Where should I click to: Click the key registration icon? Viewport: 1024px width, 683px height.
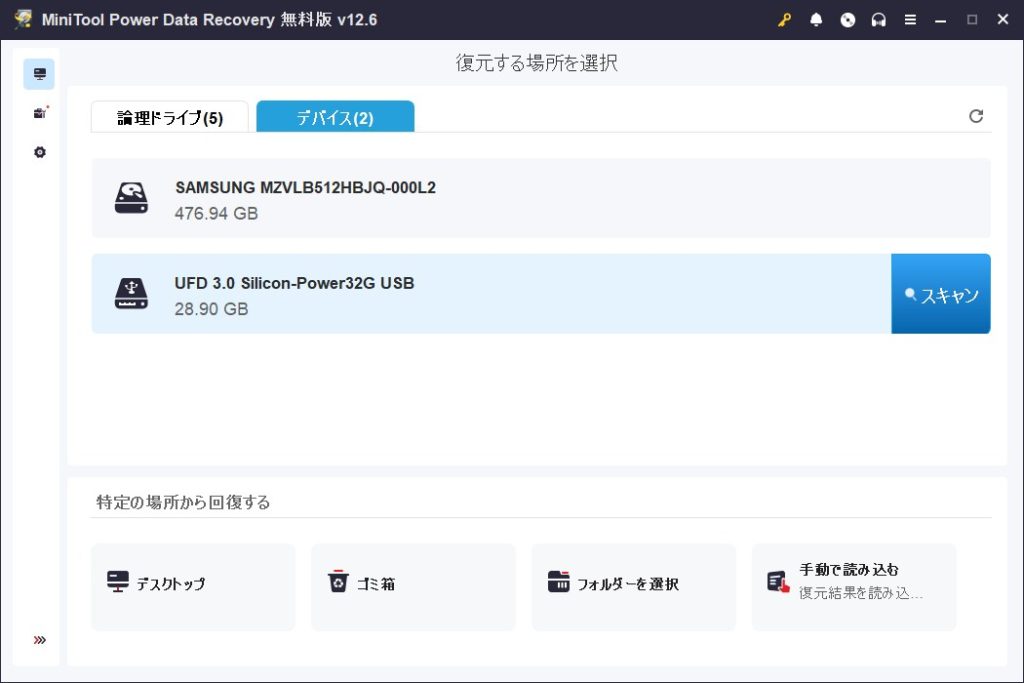tap(784, 20)
